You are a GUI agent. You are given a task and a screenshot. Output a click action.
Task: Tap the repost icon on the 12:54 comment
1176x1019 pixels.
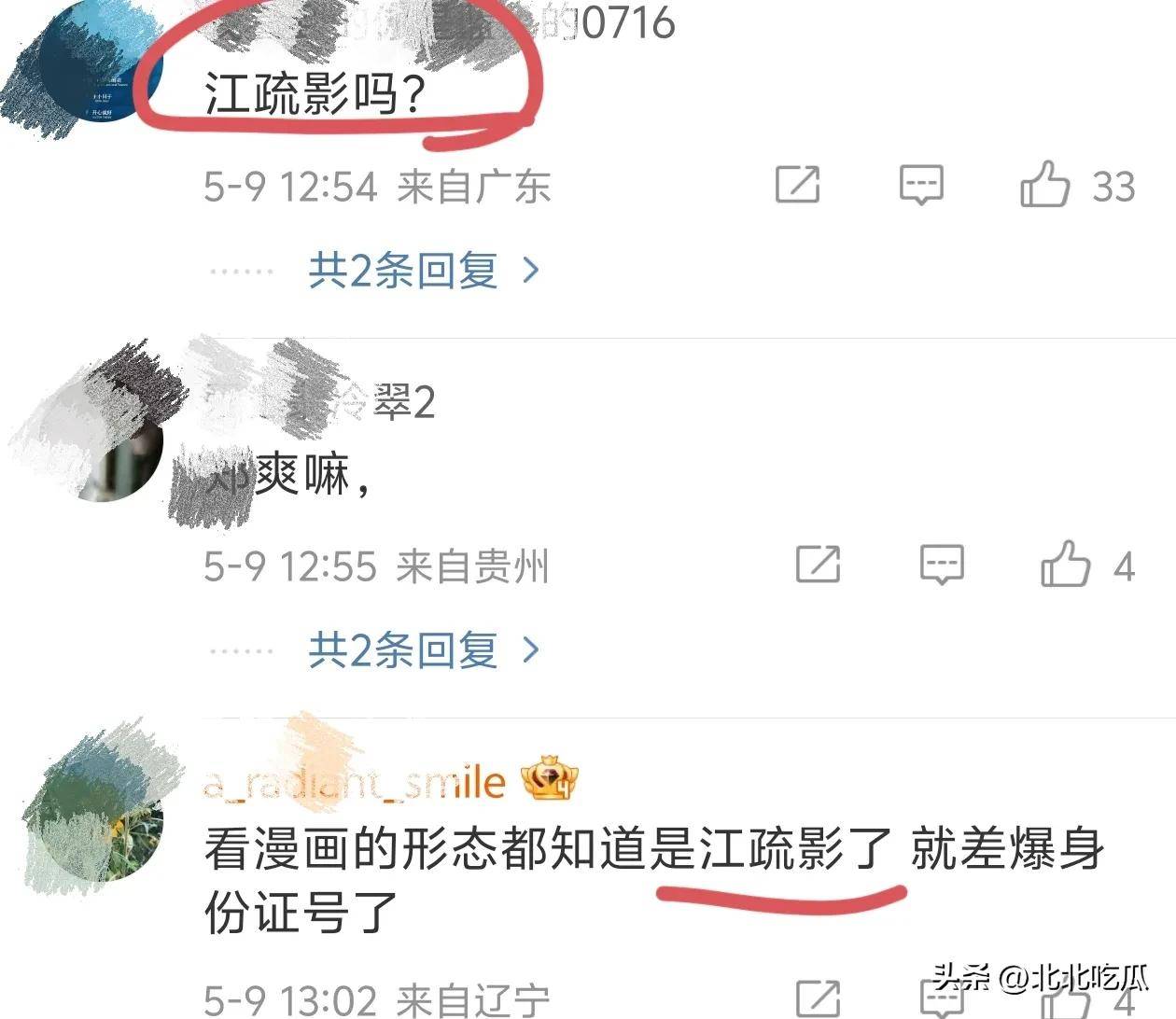(797, 184)
